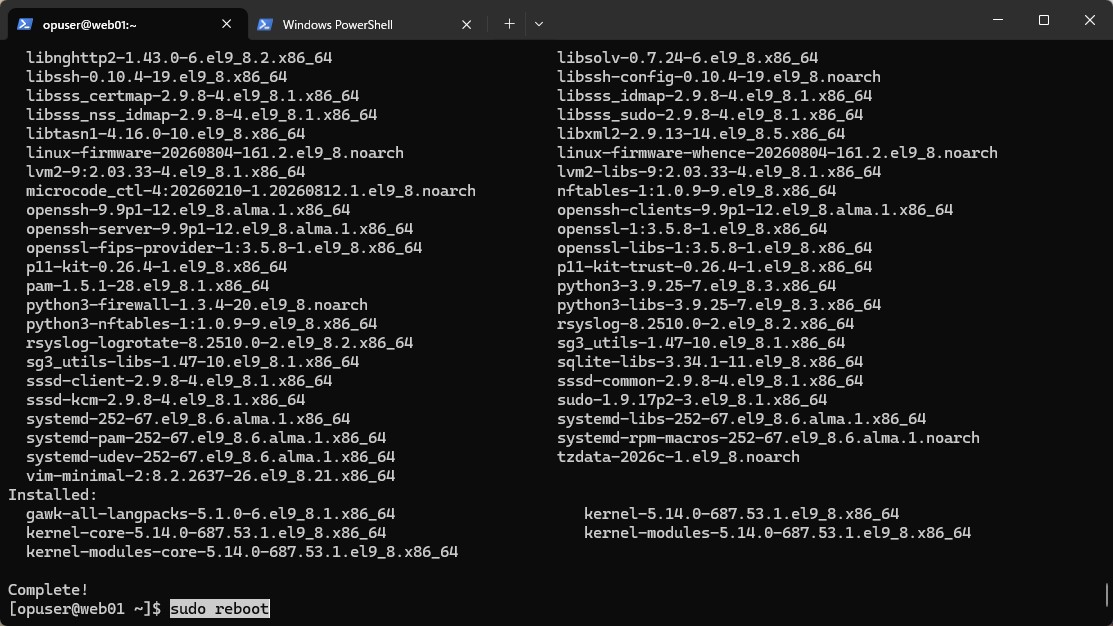Click 'libtasn1-4.16.0-10' package line
This screenshot has width=1113, height=626.
pyautogui.click(x=165, y=133)
